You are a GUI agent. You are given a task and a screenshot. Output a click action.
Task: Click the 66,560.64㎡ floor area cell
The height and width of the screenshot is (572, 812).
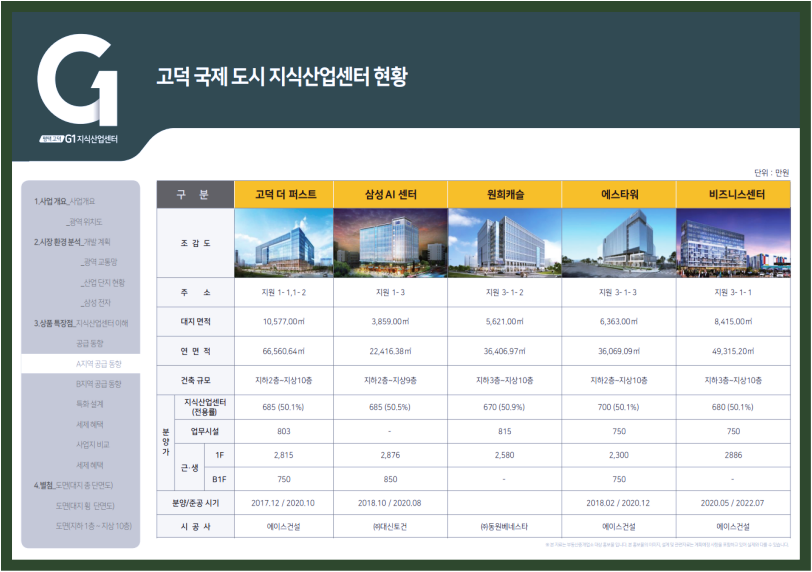pos(284,351)
